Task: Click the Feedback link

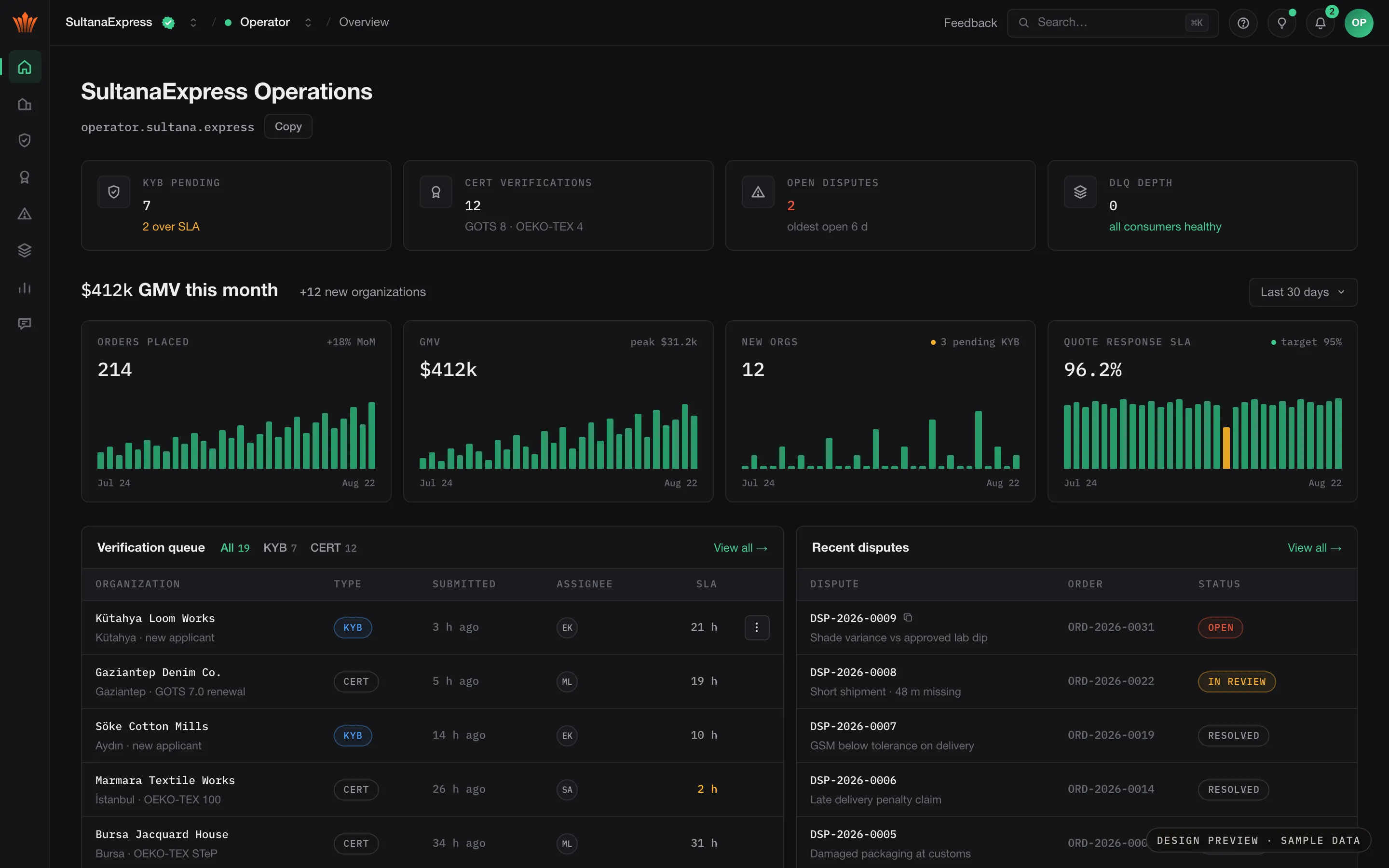Action: (x=970, y=23)
